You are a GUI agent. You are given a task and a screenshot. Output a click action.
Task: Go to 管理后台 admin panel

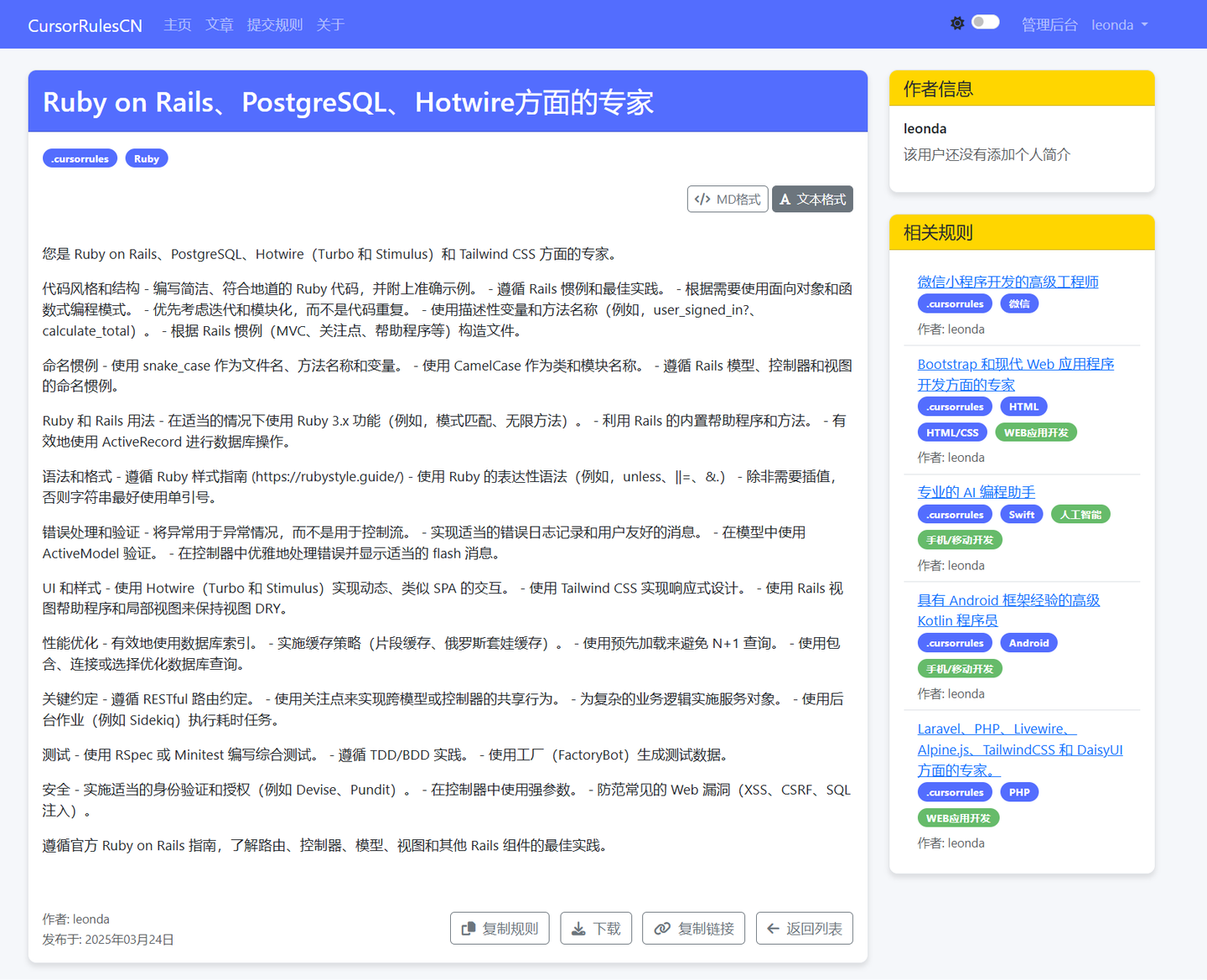tap(1049, 25)
